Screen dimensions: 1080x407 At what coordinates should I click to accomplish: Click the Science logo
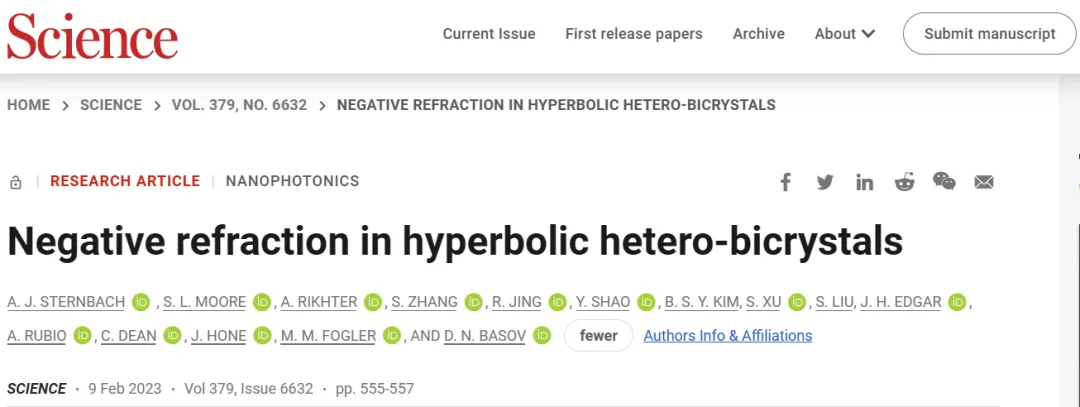[x=92, y=36]
